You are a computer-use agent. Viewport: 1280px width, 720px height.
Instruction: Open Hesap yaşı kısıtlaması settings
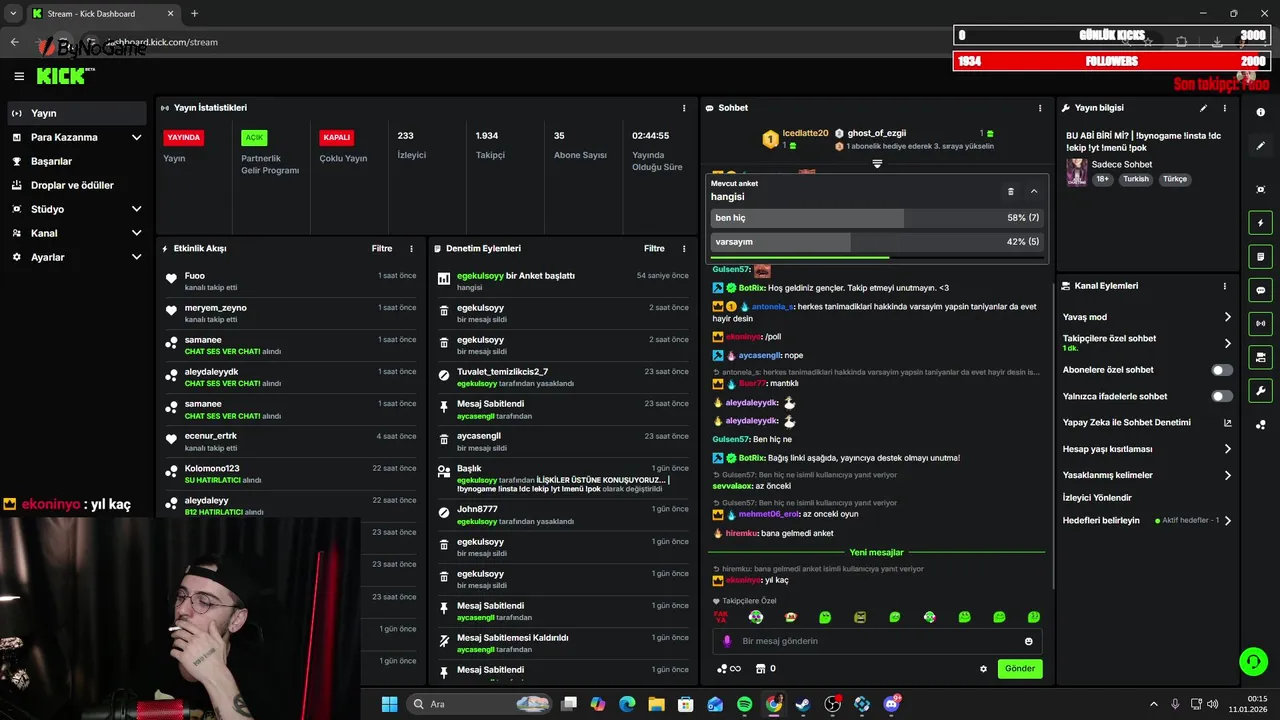[1147, 449]
